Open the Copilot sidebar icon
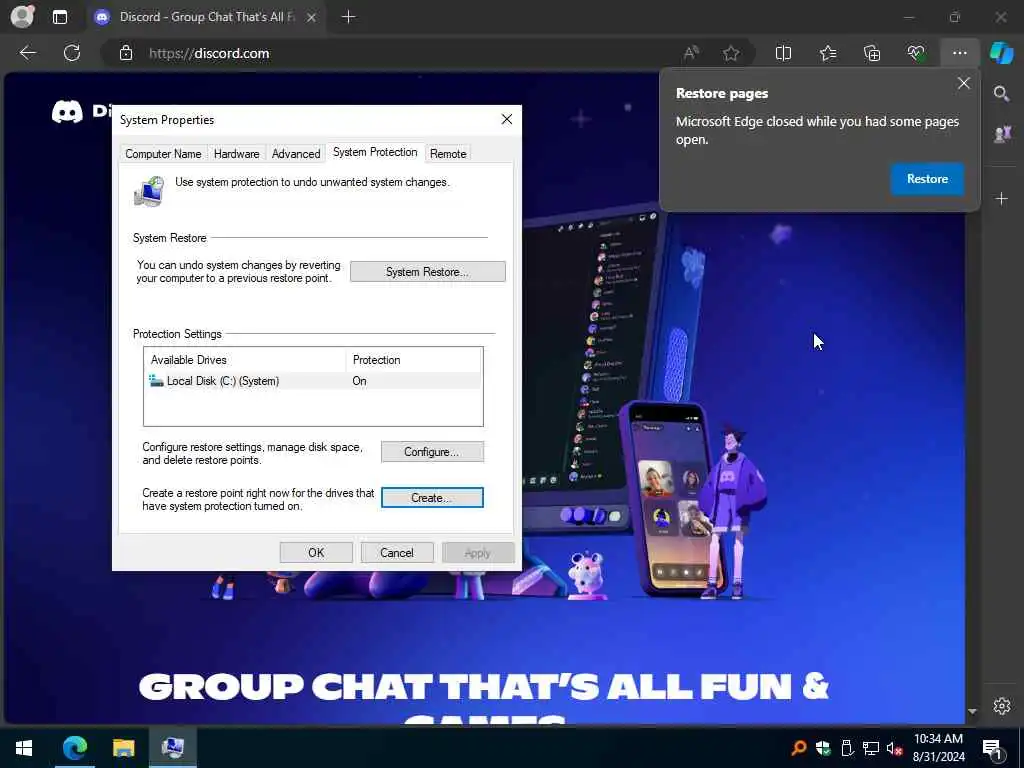Screen dimensions: 1024x768 1002,53
